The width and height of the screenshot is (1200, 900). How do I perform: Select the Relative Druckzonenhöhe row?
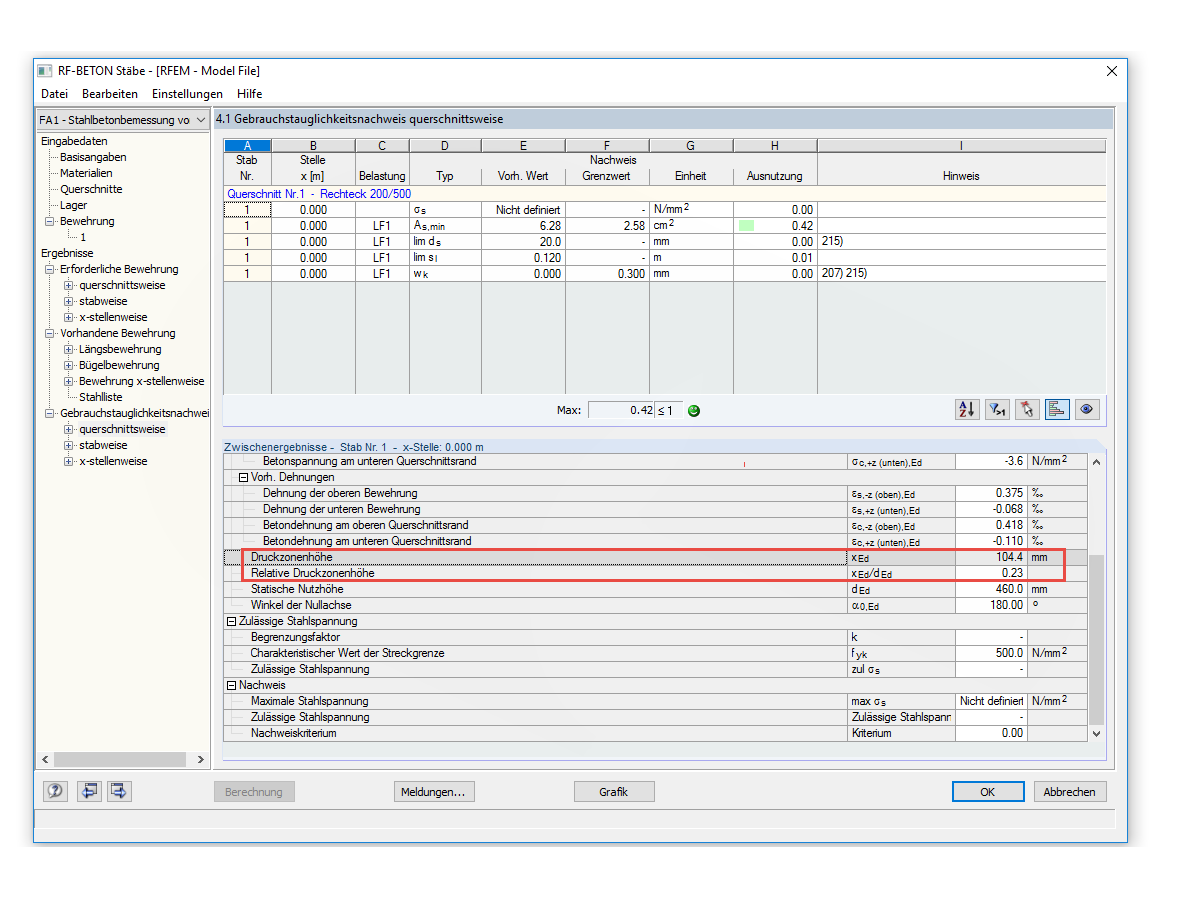654,573
